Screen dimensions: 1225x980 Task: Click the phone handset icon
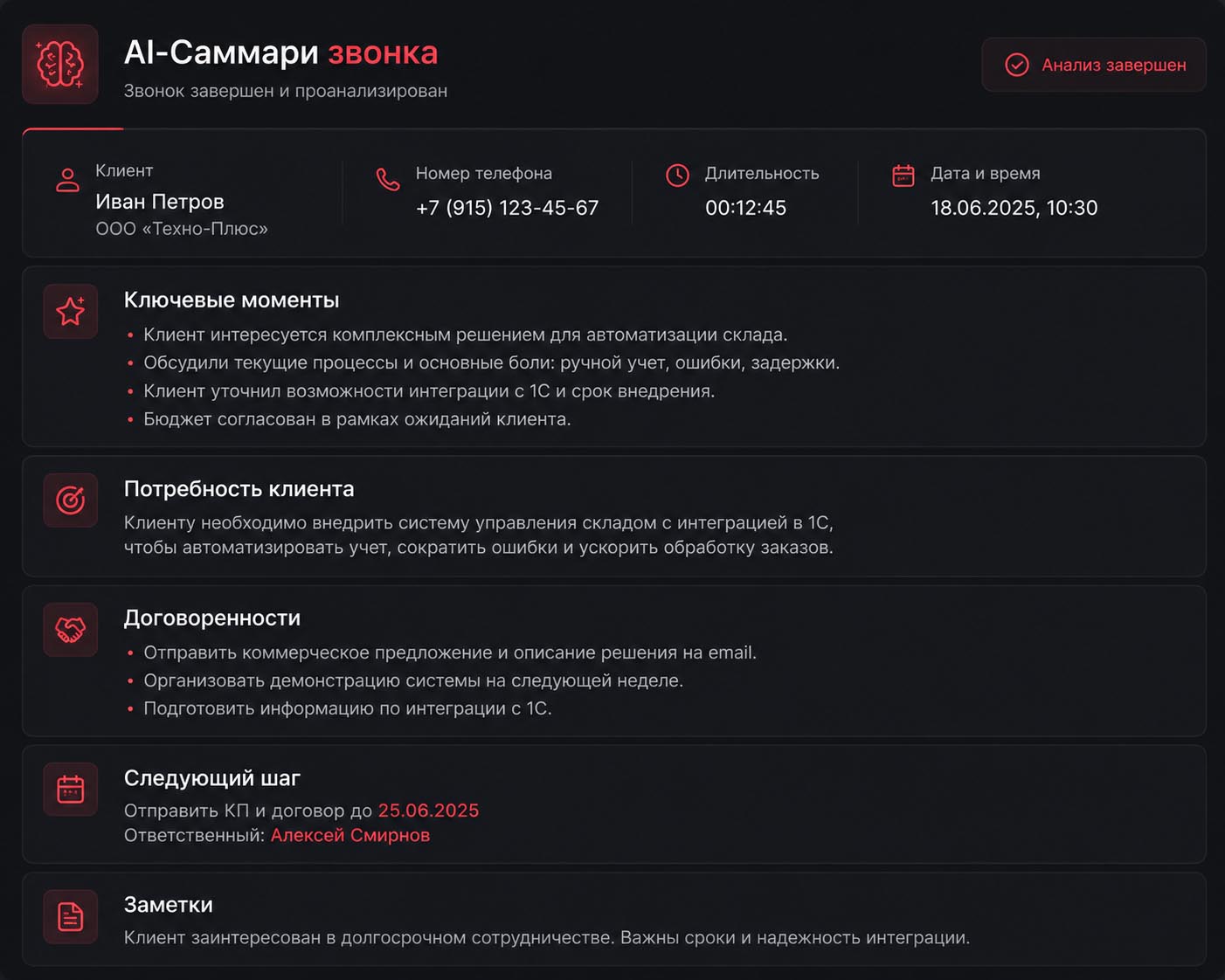point(388,179)
